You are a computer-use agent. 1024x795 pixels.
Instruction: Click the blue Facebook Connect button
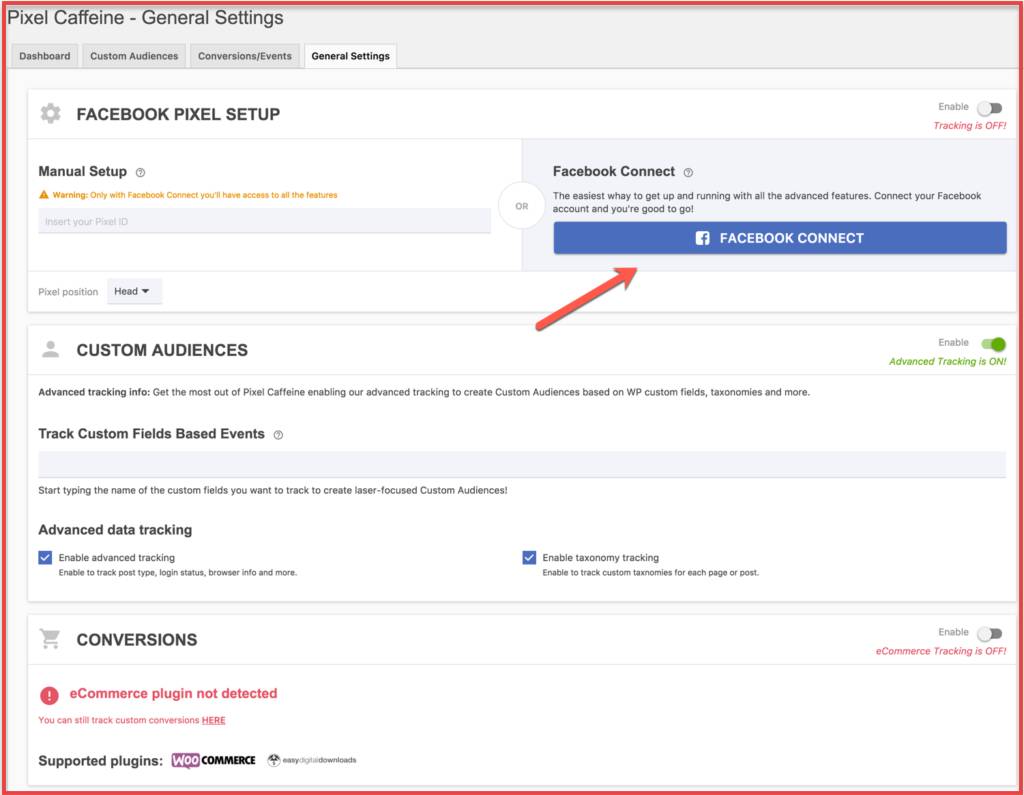pyautogui.click(x=780, y=238)
